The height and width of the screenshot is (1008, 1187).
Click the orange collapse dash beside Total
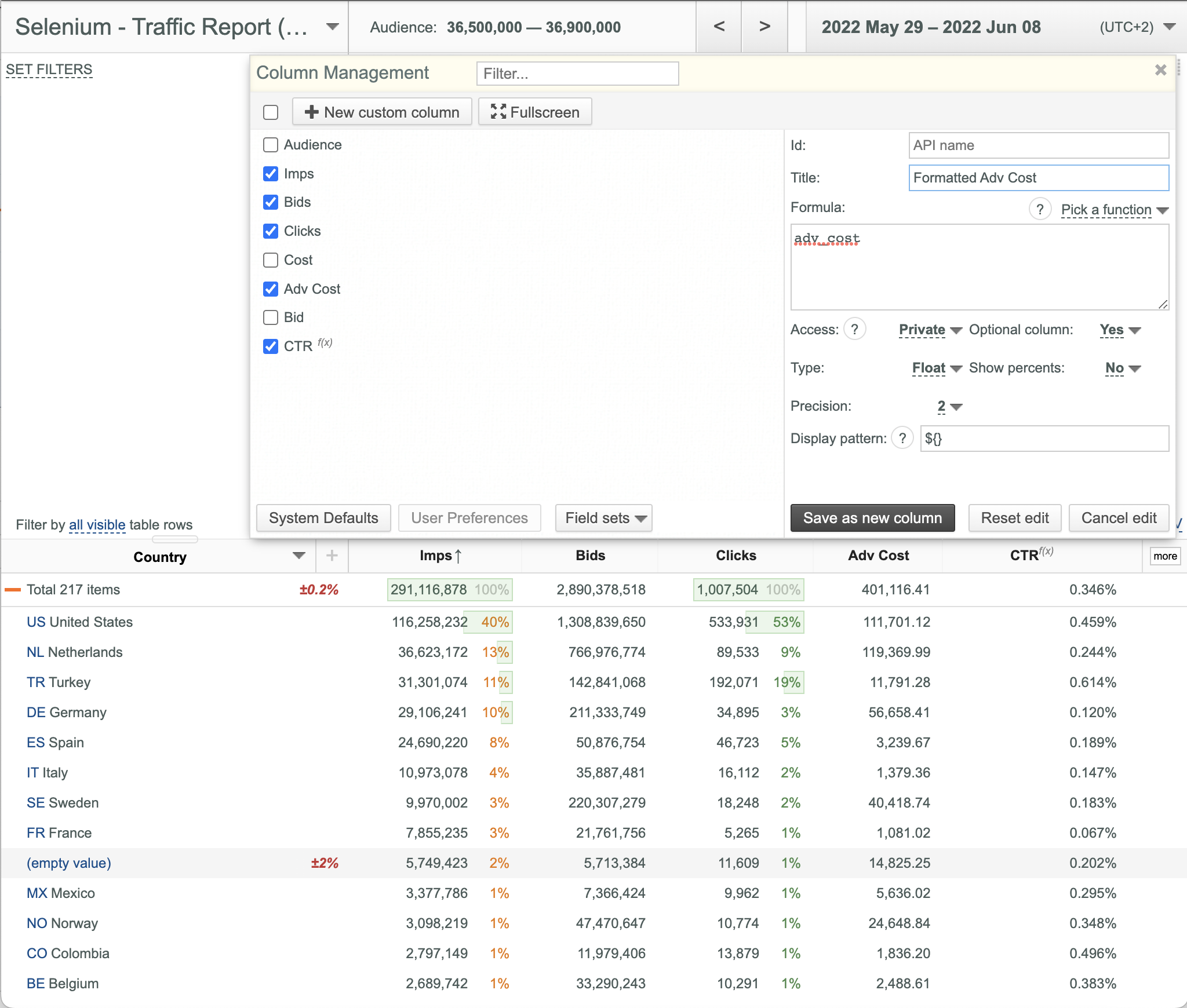pos(13,590)
